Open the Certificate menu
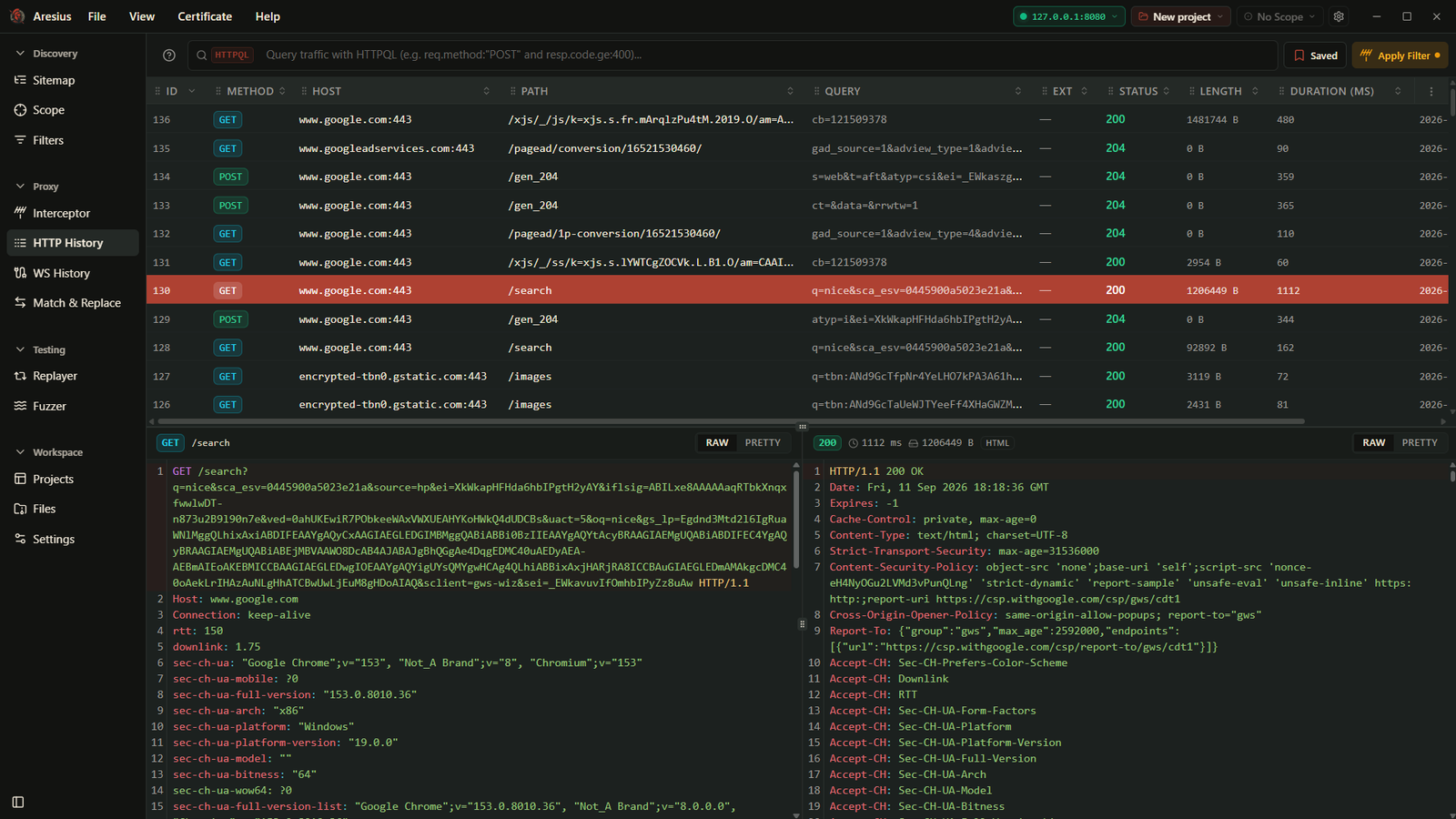Image resolution: width=1456 pixels, height=819 pixels. [x=205, y=16]
